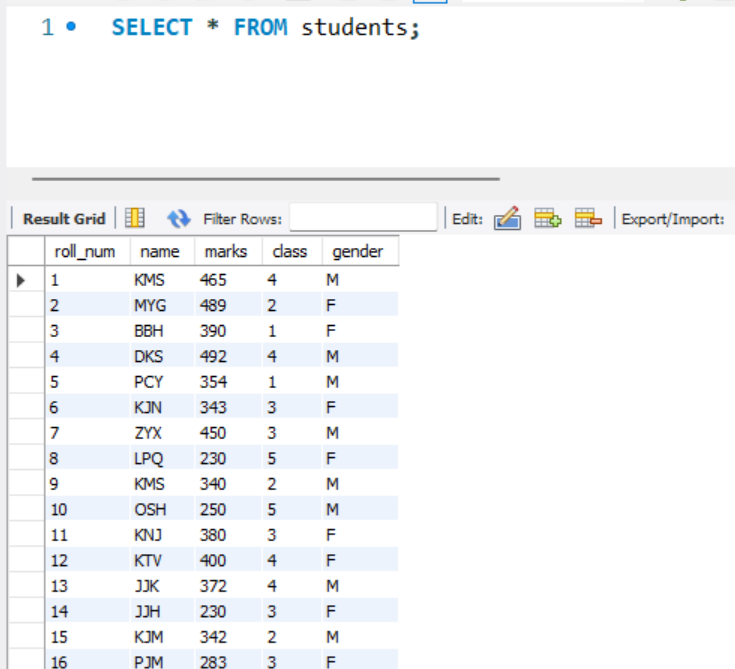
Task: Click the delete selected rows icon
Action: 587,218
